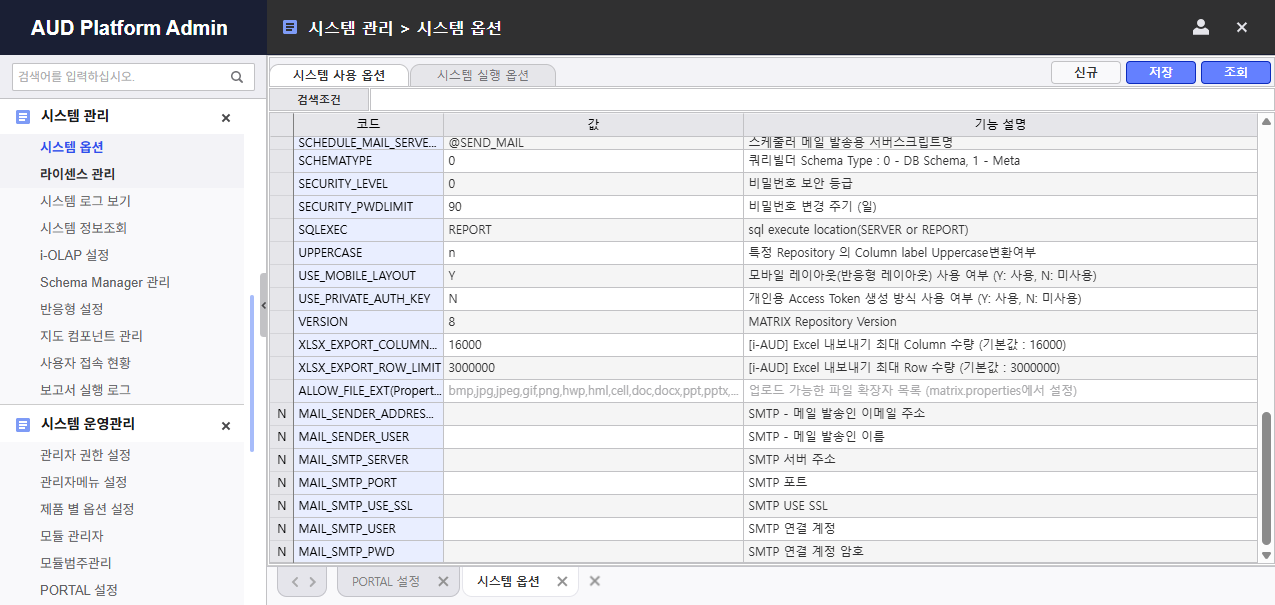Click the 시스템 관리 section document icon
This screenshot has height=605, width=1275.
(23, 117)
